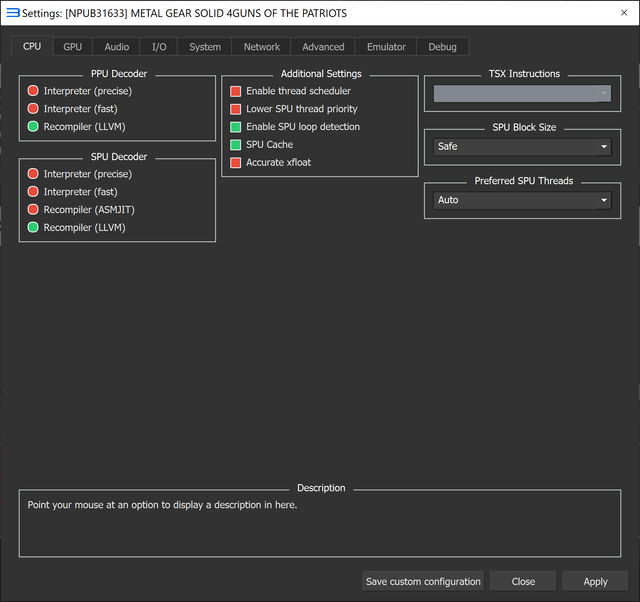Screen dimensions: 640x602
Task: Enable thread scheduler checkbox
Action: (290, 91)
